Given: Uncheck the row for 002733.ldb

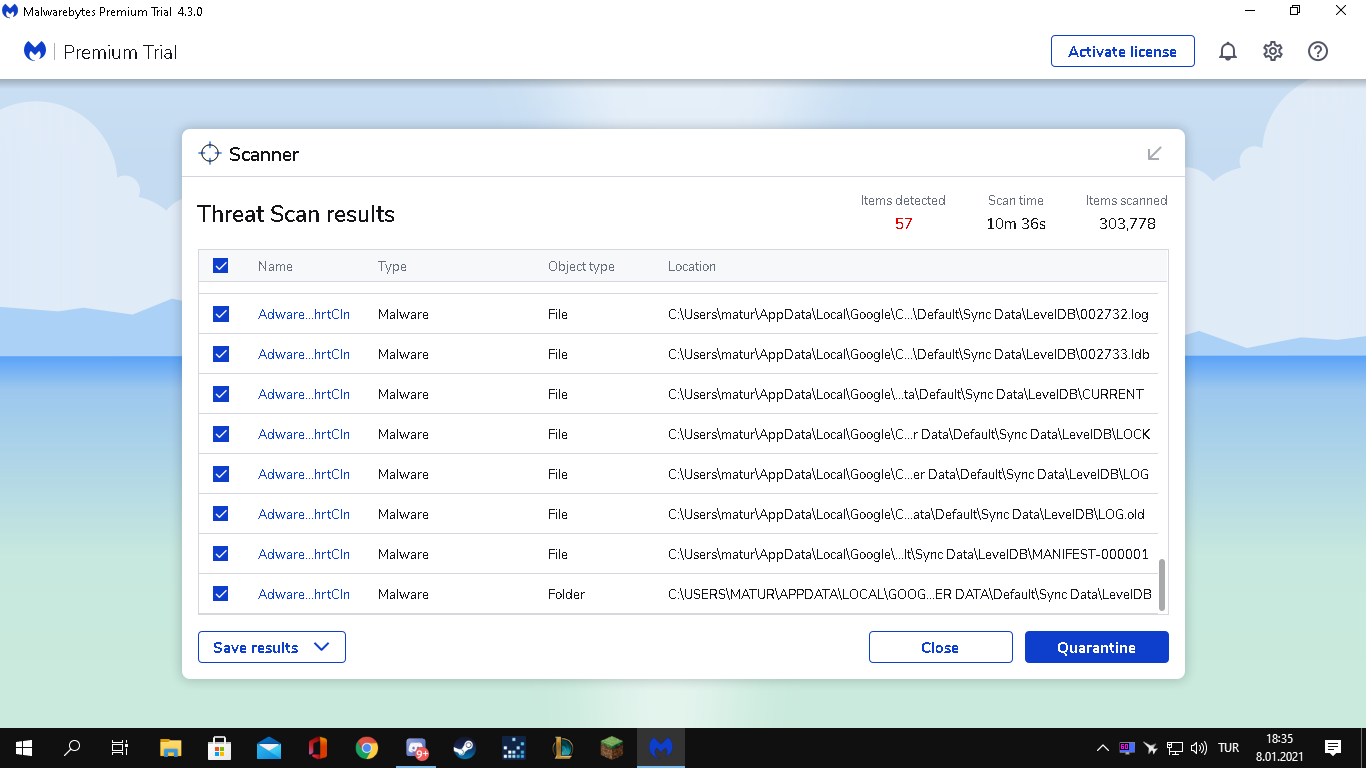Looking at the screenshot, I should coord(221,354).
